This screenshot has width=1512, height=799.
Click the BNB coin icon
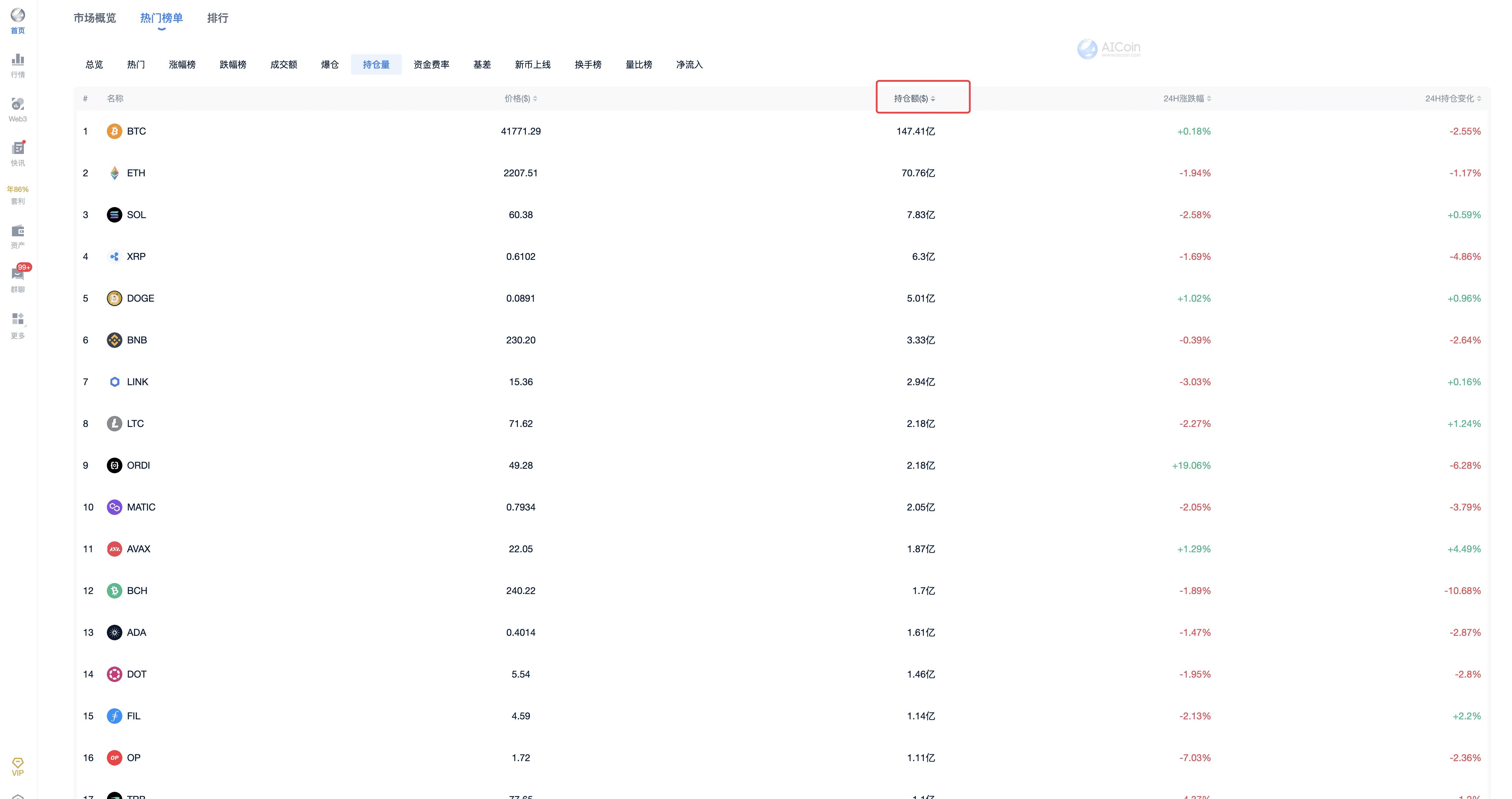click(114, 340)
